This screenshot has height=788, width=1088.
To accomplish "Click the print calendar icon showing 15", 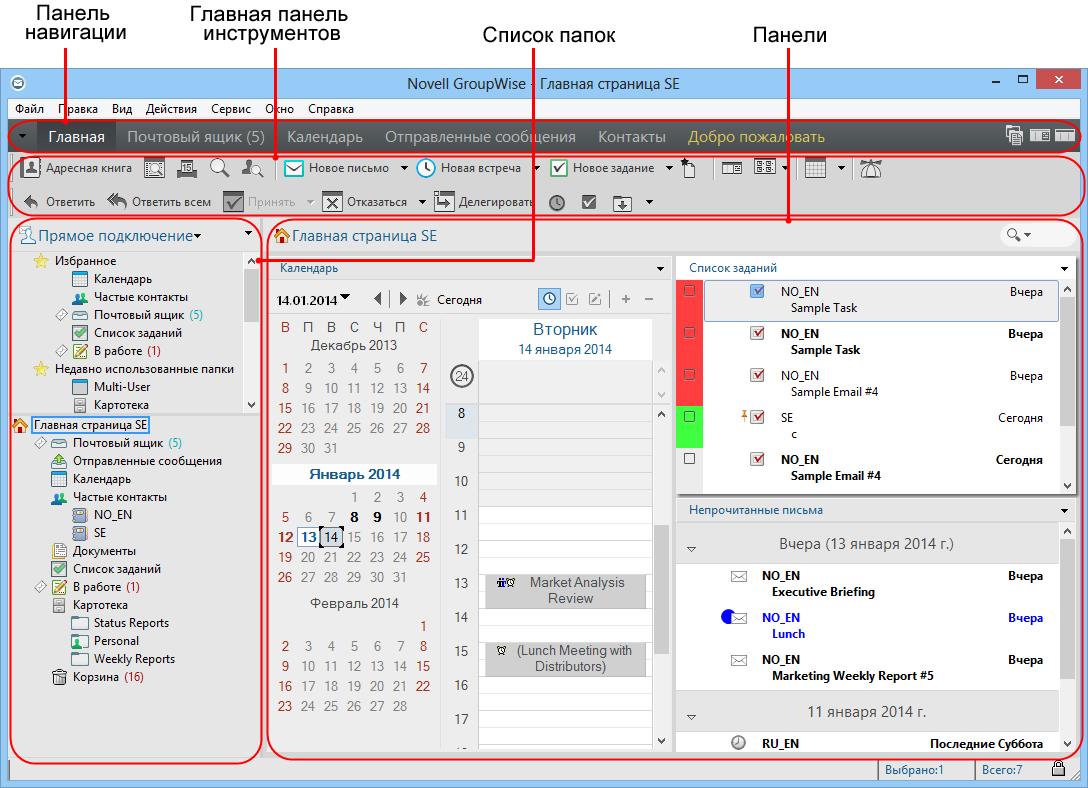I will point(187,168).
